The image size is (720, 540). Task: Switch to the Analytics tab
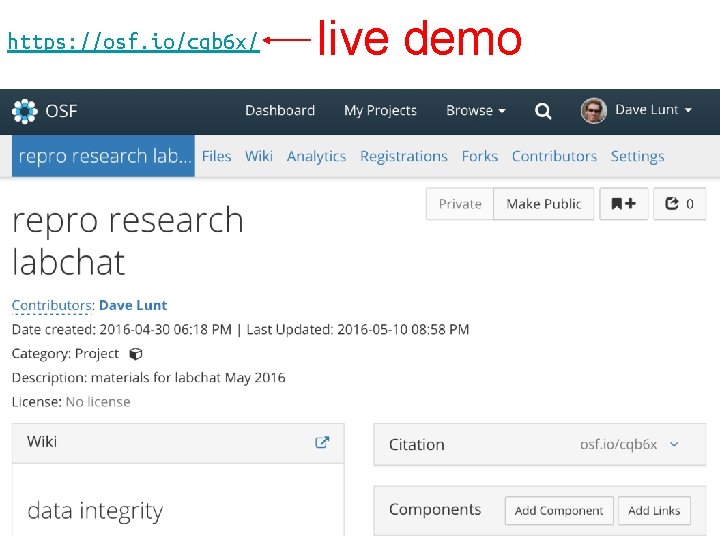click(316, 157)
